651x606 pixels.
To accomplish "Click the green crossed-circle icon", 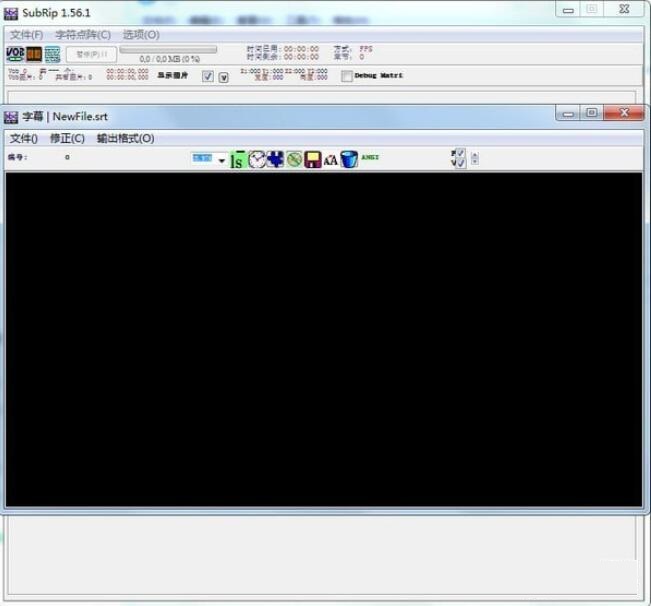I will tap(294, 159).
